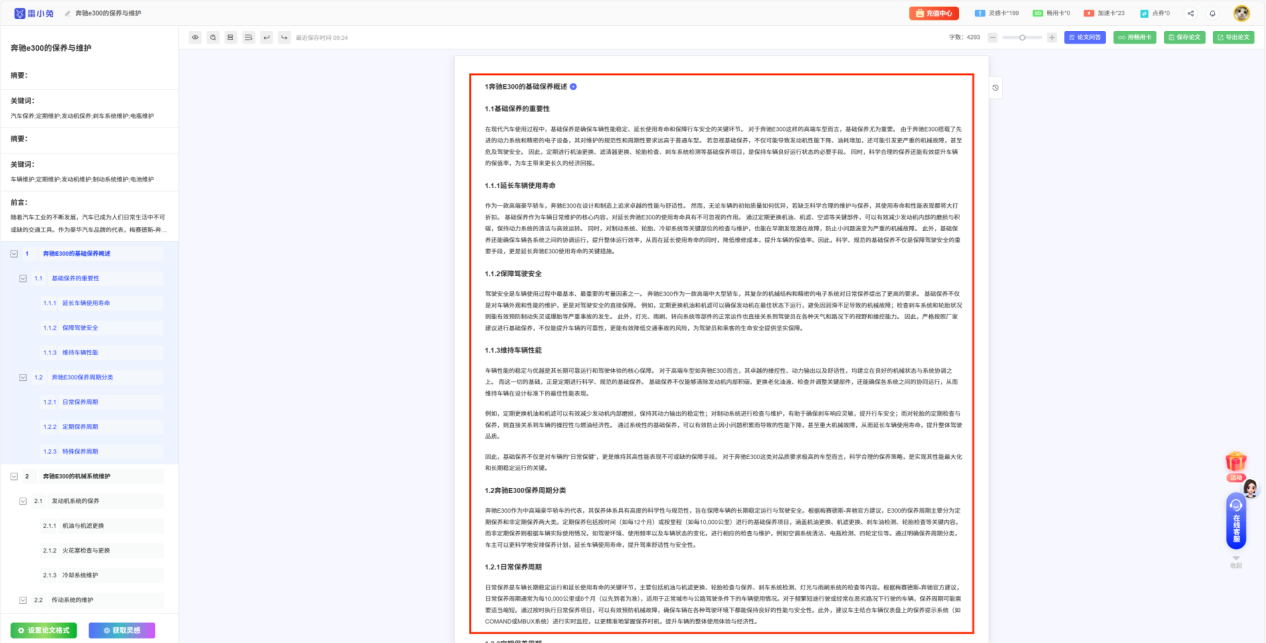Click the 保存论文 save button
The width and height of the screenshot is (1266, 643).
(x=1184, y=37)
